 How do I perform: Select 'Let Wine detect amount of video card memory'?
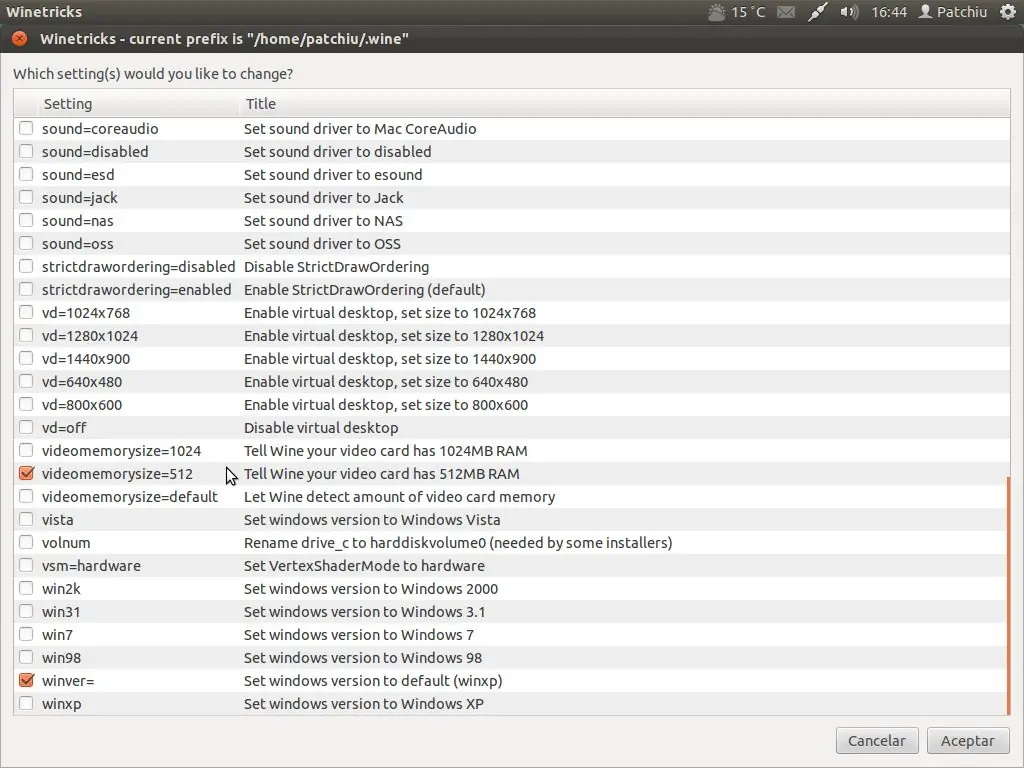[x=399, y=497]
